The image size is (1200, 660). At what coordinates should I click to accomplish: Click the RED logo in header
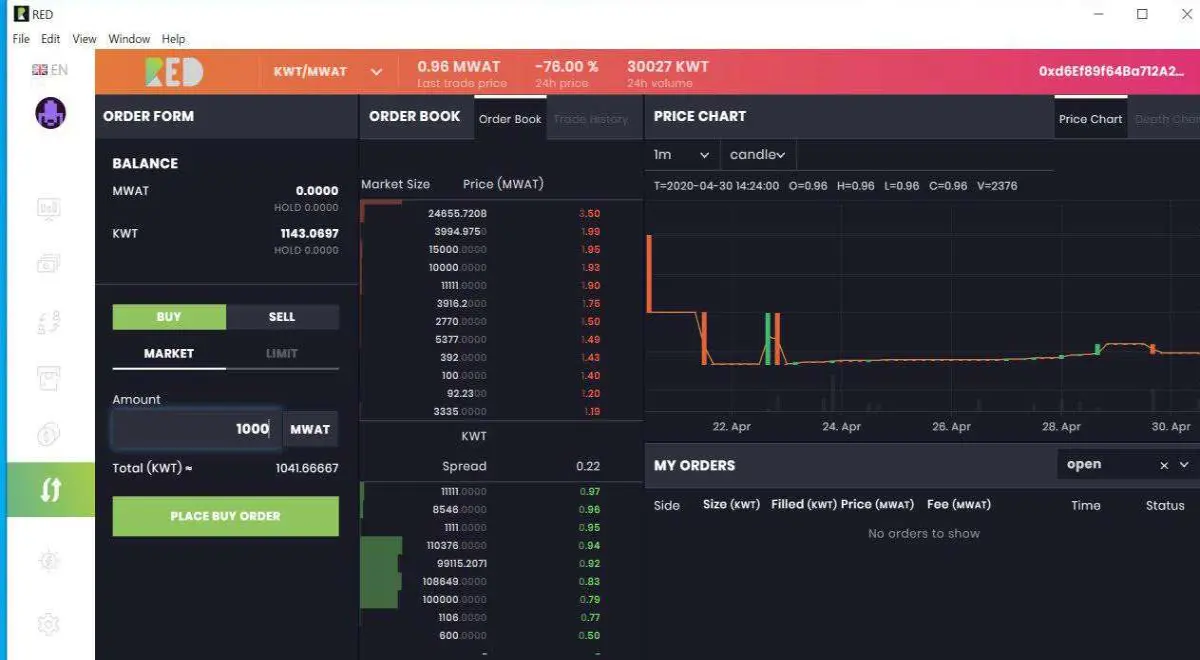click(x=174, y=71)
